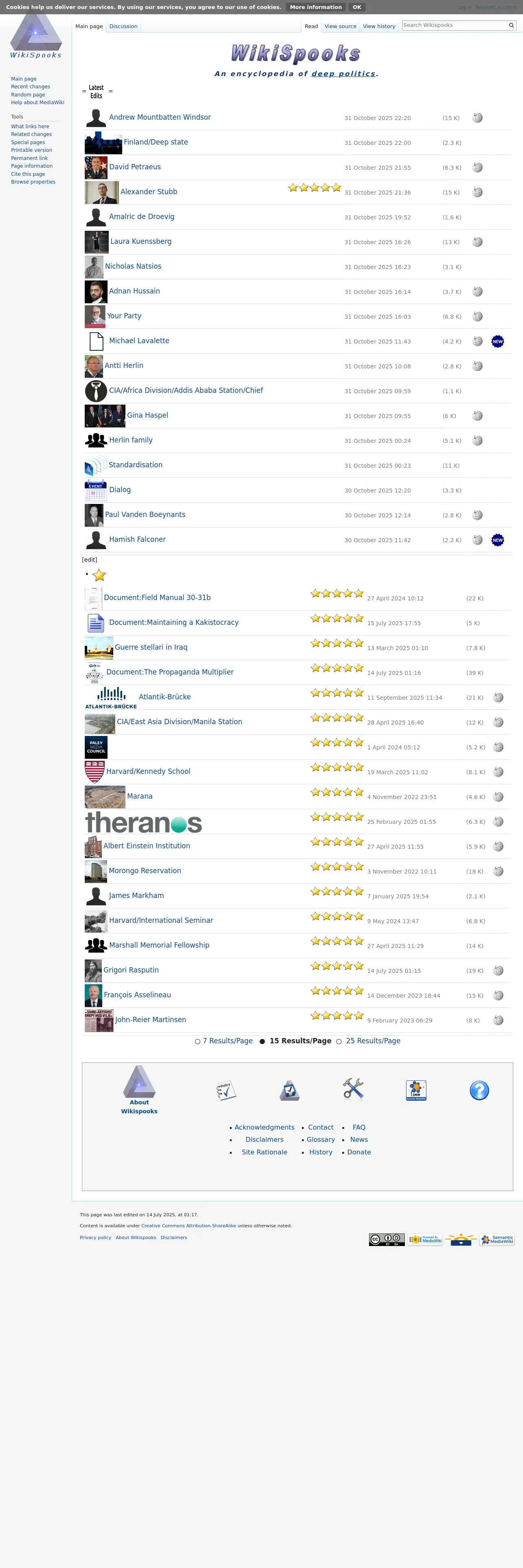Click the Semantic MediaWiki footer badge
The width and height of the screenshot is (523, 1568).
[497, 1240]
